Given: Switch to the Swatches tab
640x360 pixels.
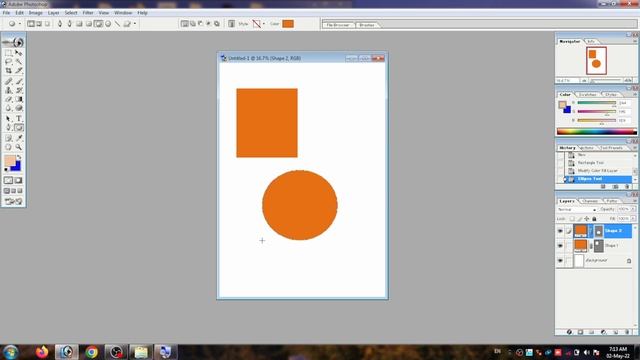Looking at the screenshot, I should (587, 95).
